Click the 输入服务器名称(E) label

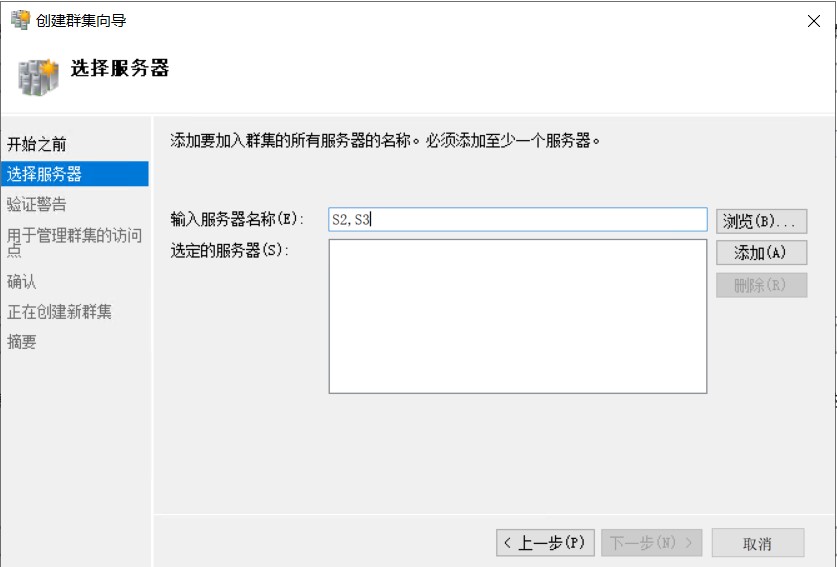(237, 219)
